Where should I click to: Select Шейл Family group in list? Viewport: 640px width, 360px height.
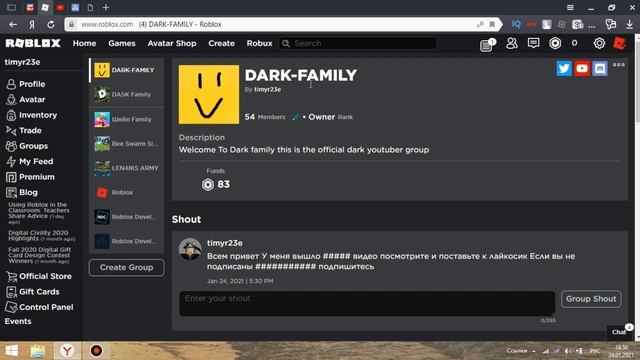[x=127, y=120]
